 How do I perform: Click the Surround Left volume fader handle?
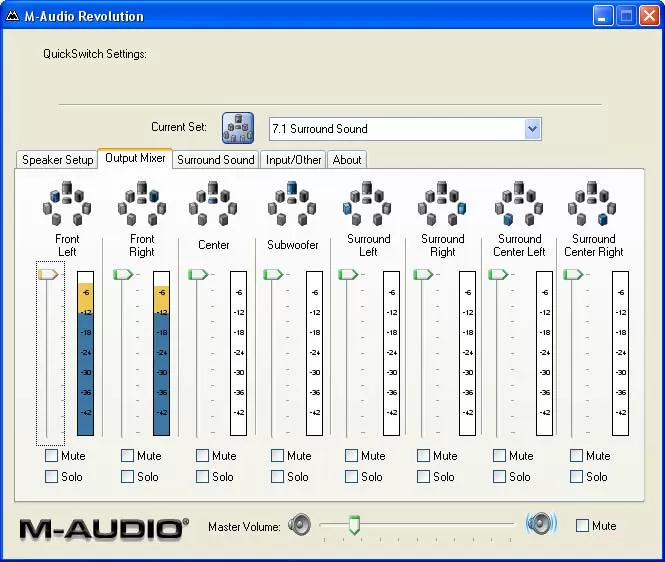click(x=348, y=274)
